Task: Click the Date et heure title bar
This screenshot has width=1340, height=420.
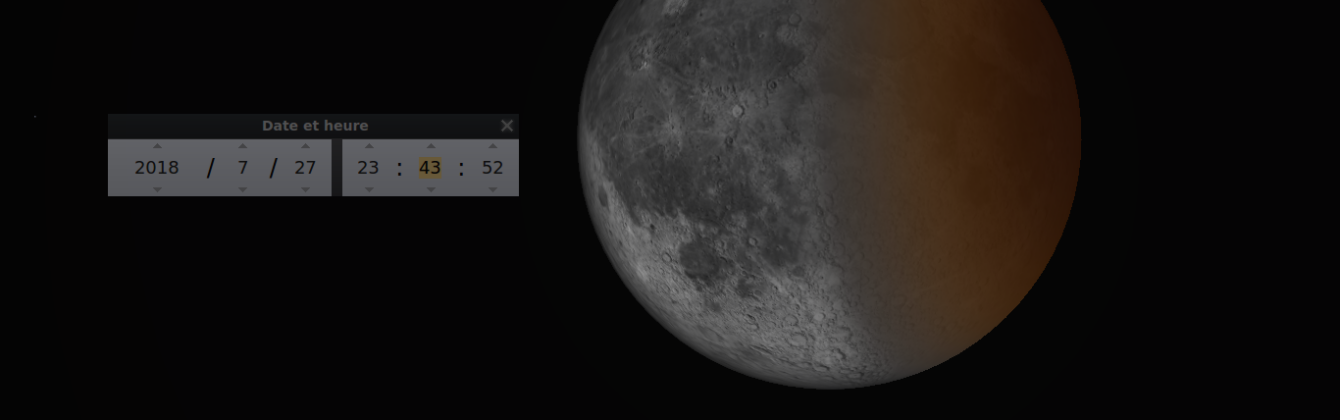Action: tap(314, 126)
